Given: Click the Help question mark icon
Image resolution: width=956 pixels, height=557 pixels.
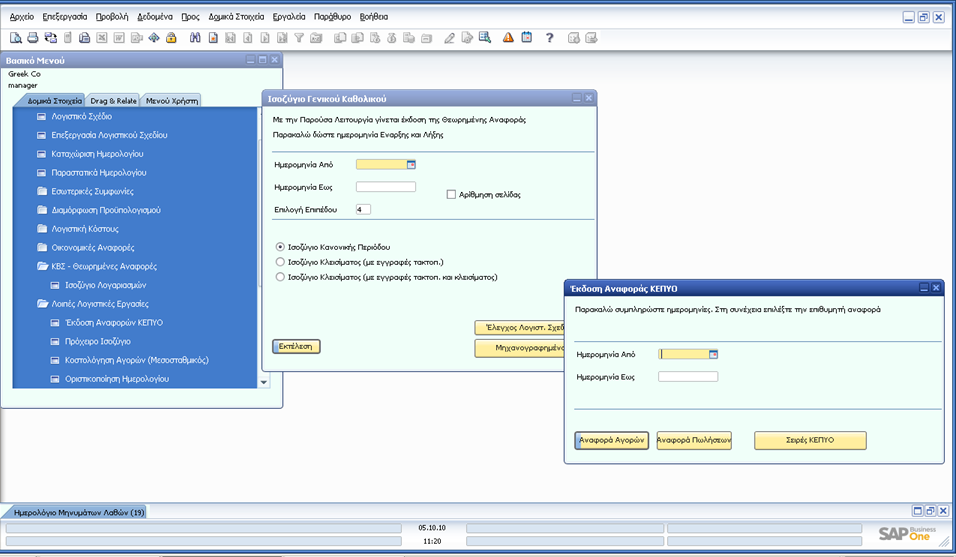Looking at the screenshot, I should 549,38.
